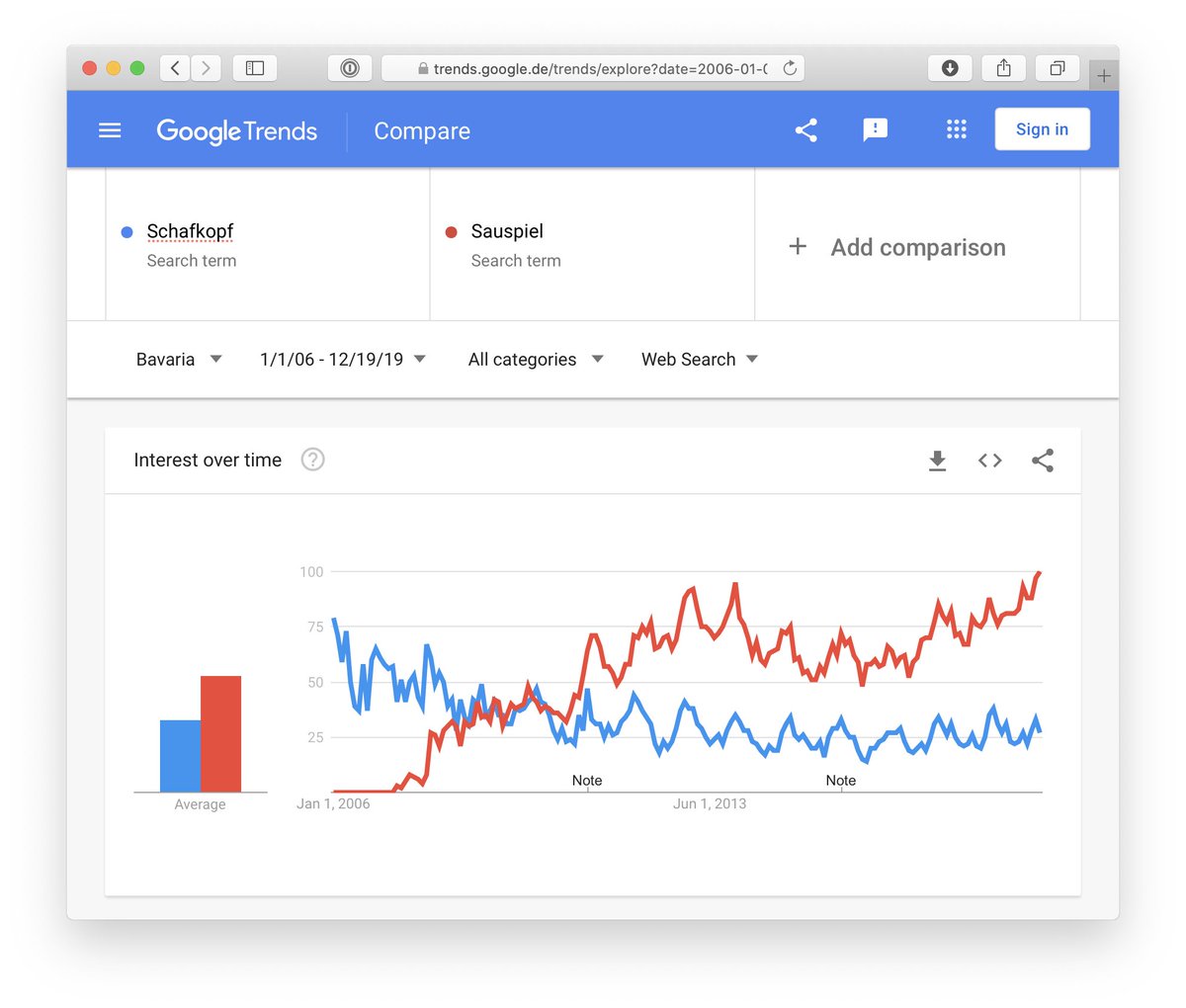Screen dimensions: 1186x1008
Task: Click the 1Password extension icon
Action: [350, 68]
